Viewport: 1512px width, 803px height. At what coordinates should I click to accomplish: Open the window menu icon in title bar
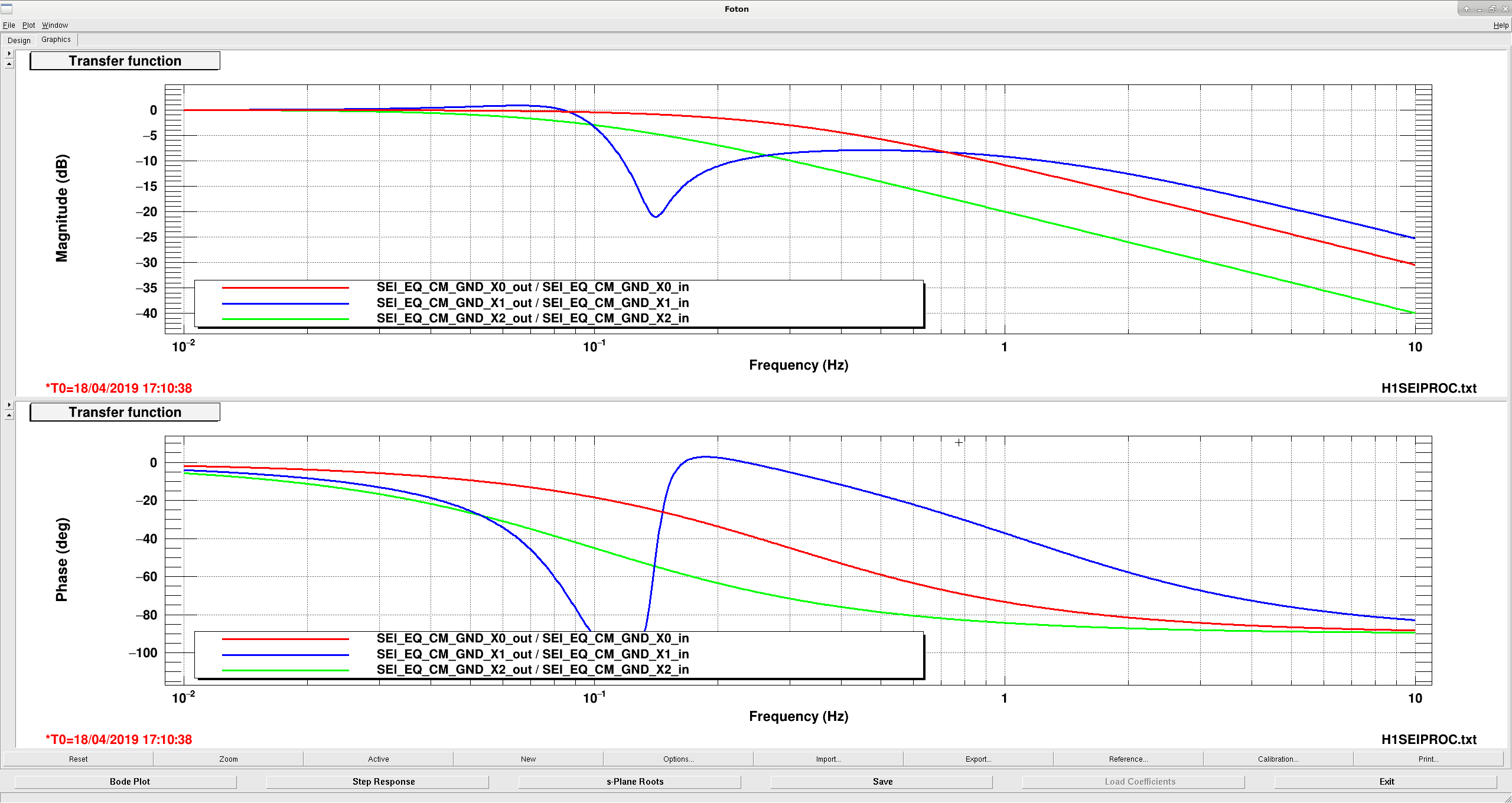coord(6,9)
